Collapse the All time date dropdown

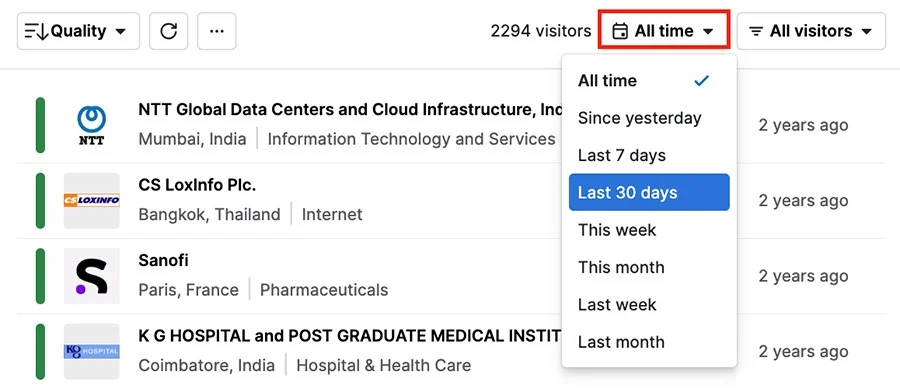pos(664,30)
